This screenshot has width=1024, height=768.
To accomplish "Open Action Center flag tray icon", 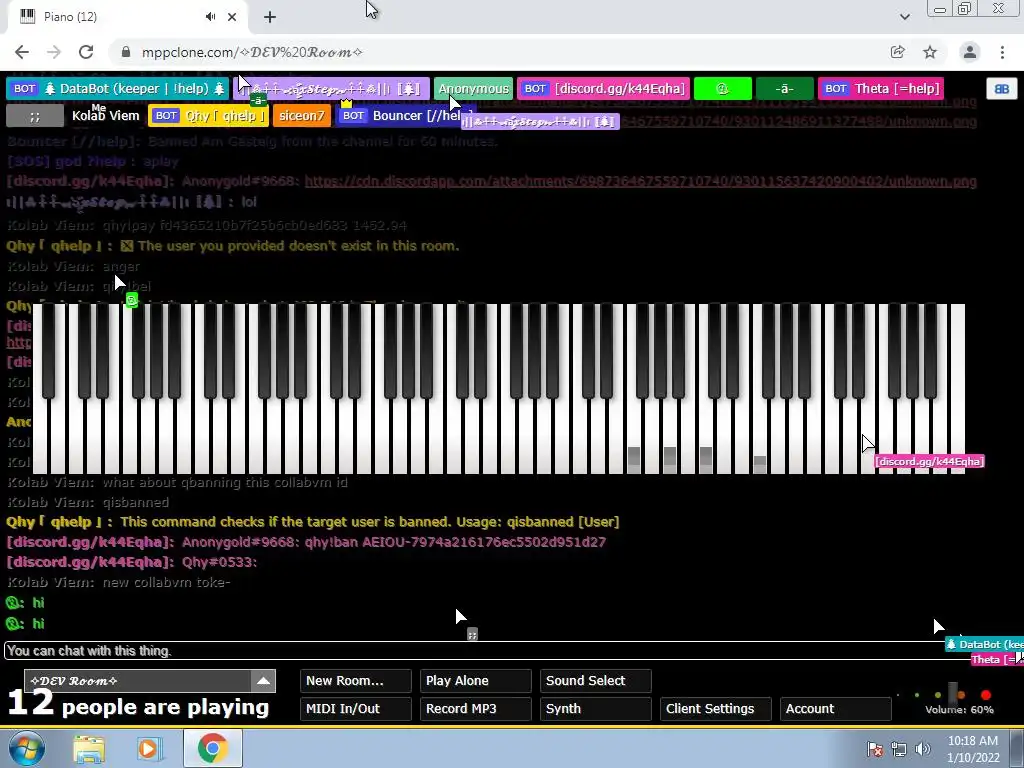I will (x=875, y=749).
